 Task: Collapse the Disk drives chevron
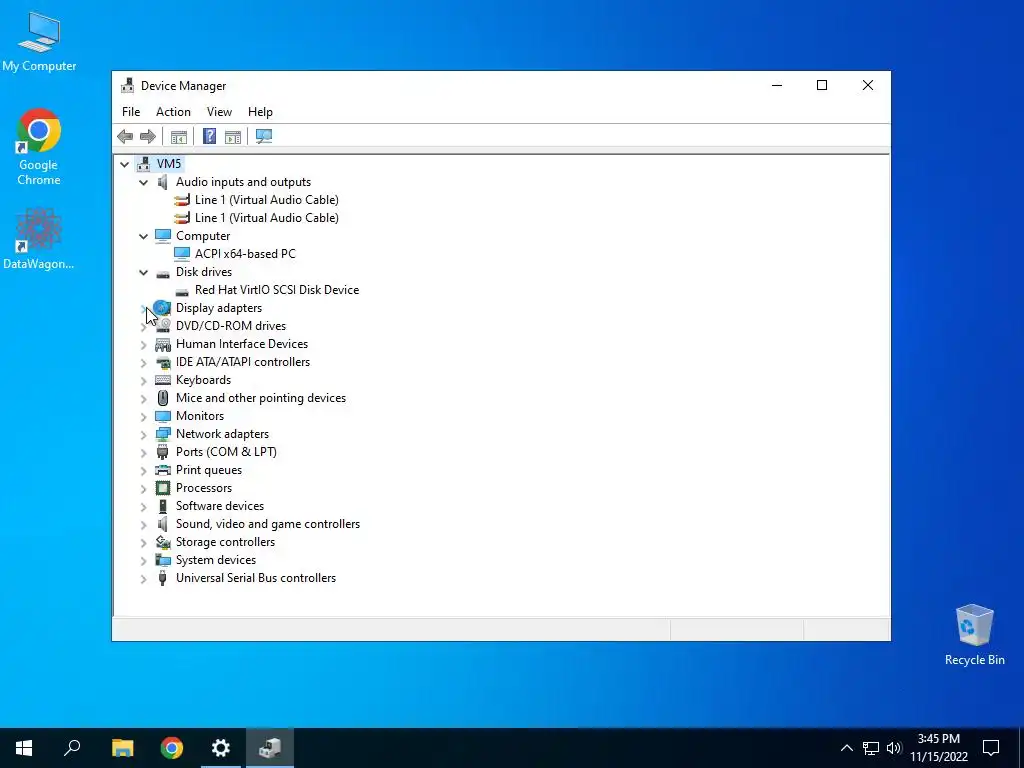coord(143,272)
